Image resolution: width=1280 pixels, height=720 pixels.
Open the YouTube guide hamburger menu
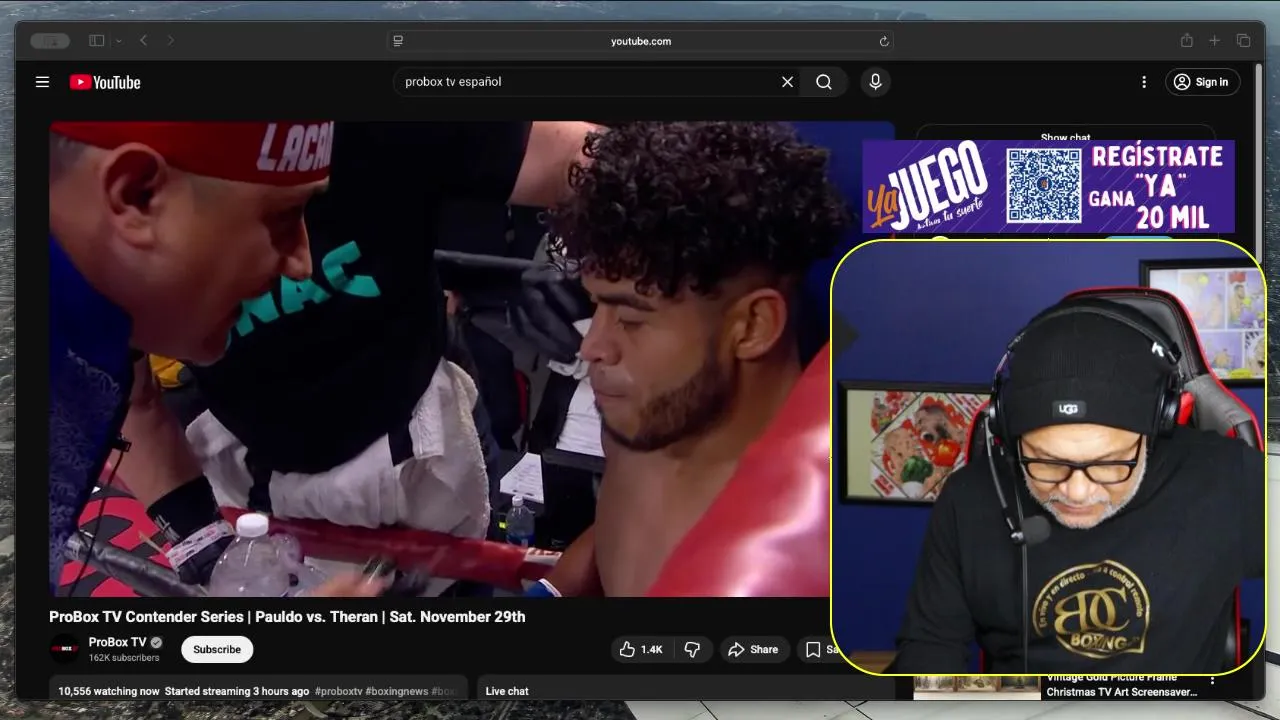[x=42, y=82]
